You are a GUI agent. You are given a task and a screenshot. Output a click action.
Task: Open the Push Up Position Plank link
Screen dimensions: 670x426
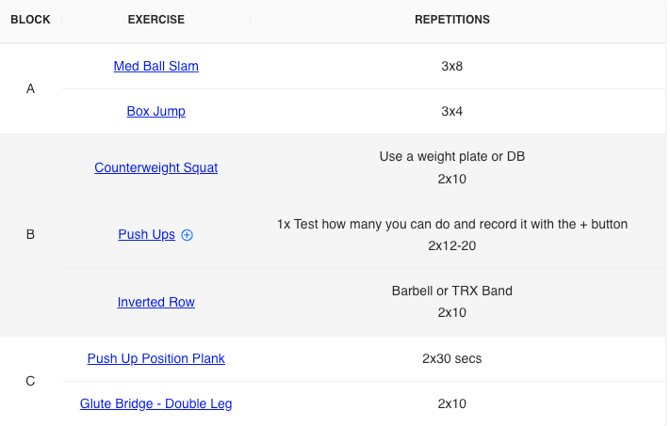(x=156, y=358)
